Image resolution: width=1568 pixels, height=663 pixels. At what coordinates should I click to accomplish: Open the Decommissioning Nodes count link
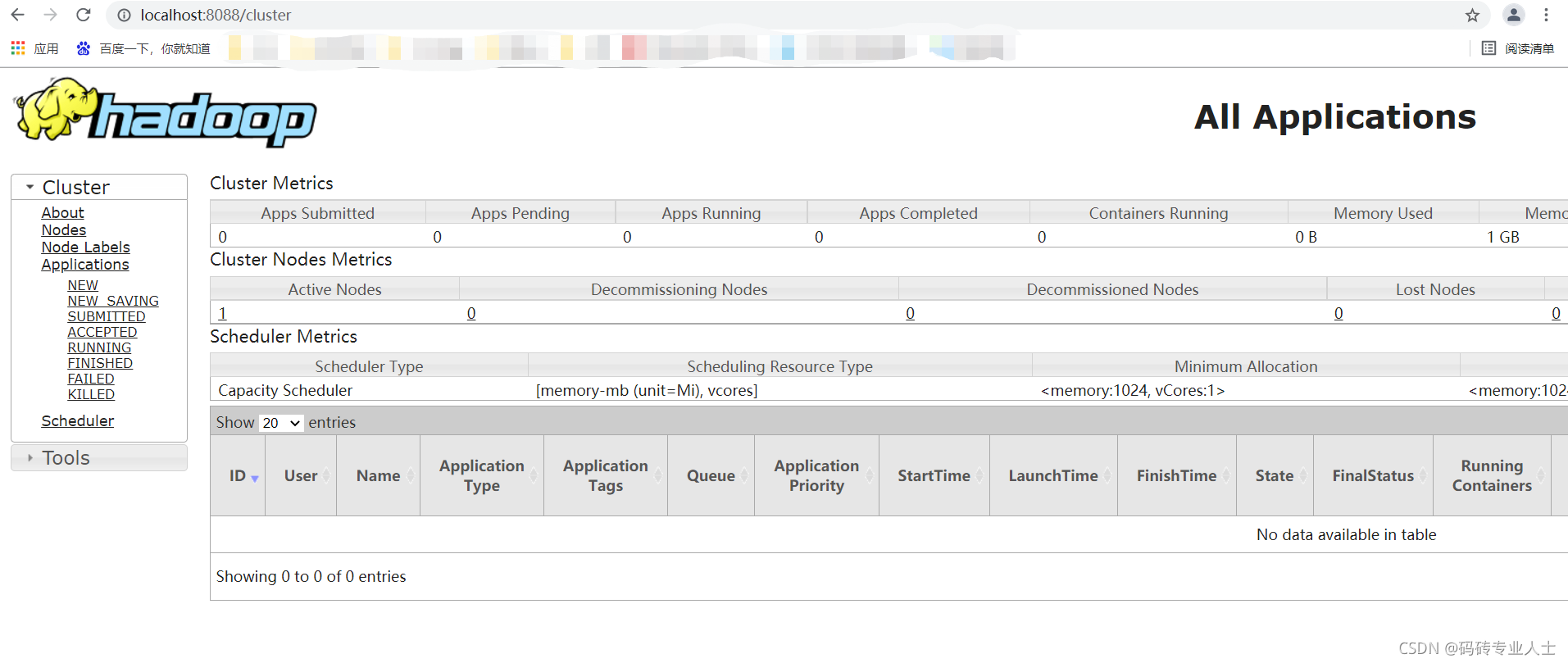[x=471, y=313]
